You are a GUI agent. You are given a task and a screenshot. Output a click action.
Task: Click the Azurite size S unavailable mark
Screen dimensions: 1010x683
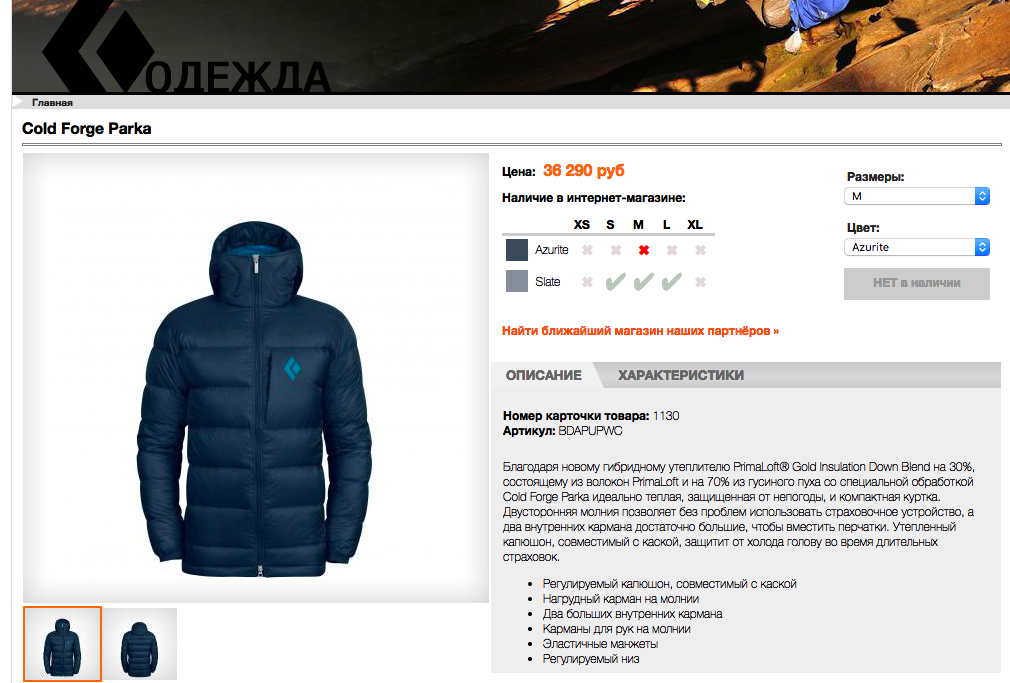pyautogui.click(x=616, y=250)
